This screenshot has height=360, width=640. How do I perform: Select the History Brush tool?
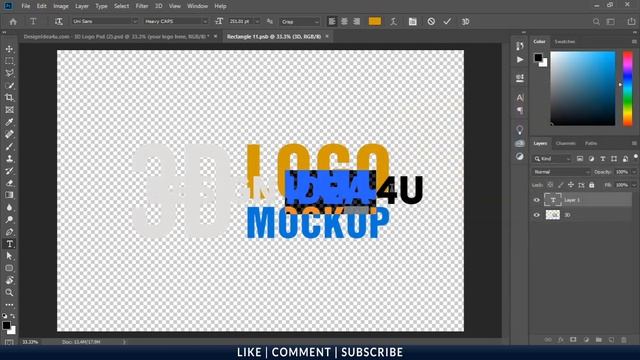click(x=9, y=171)
